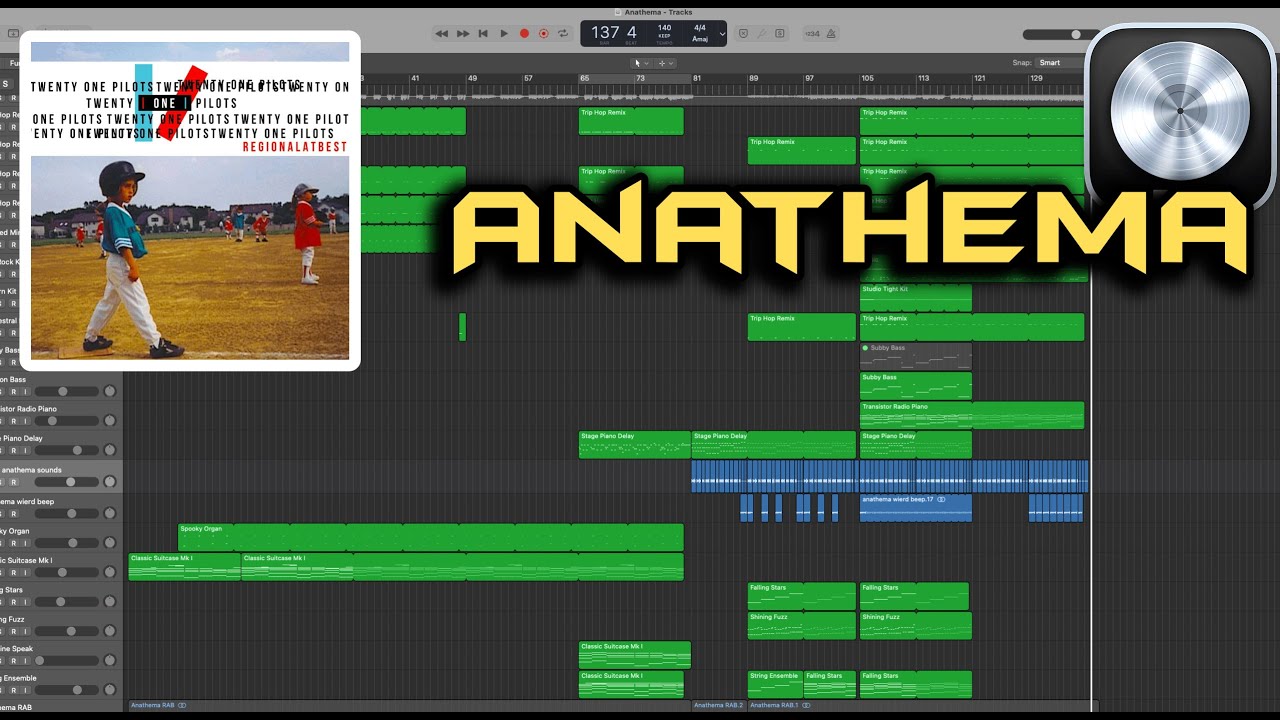Select the first Classic Suitcase Mk I region
1280x720 pixels.
point(184,566)
